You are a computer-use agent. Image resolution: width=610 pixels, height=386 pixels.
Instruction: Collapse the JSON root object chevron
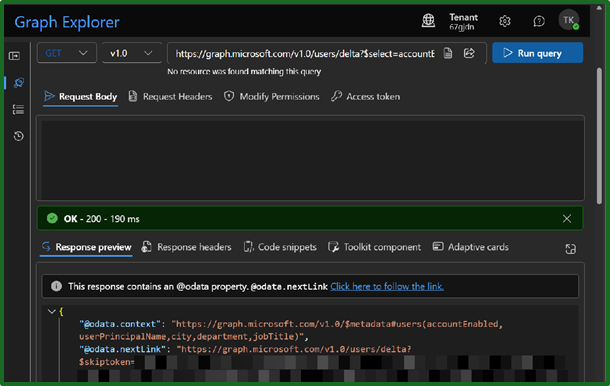click(51, 311)
